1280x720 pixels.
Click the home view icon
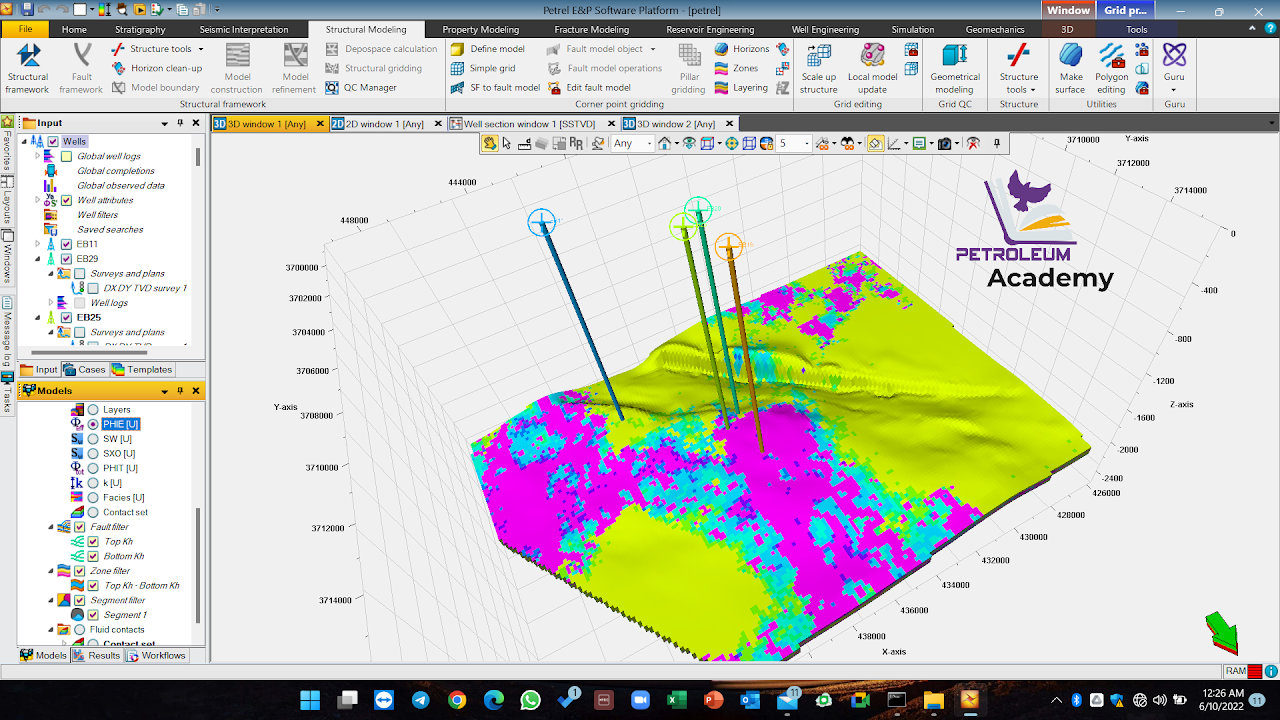[x=663, y=143]
